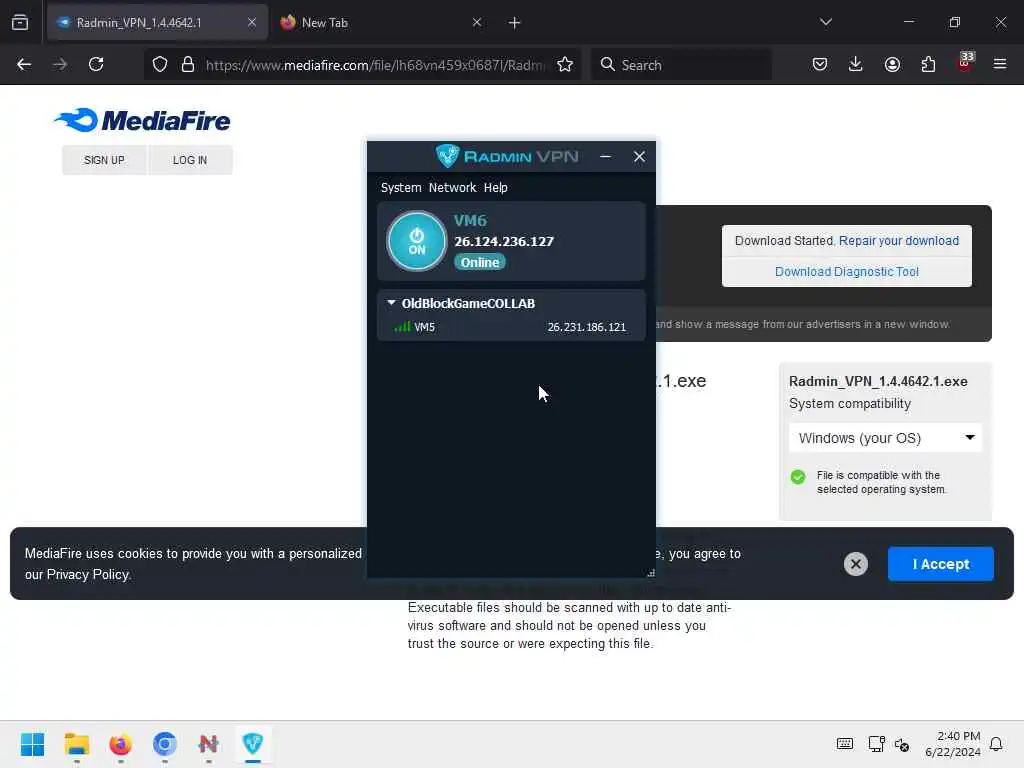Click the Radmin VPN taskbar icon
The width and height of the screenshot is (1024, 768).
[x=253, y=744]
